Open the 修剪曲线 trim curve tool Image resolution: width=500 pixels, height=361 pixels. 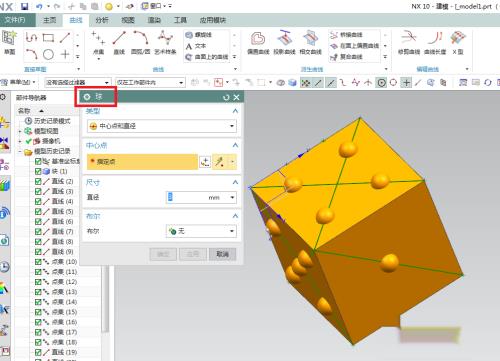(409, 43)
